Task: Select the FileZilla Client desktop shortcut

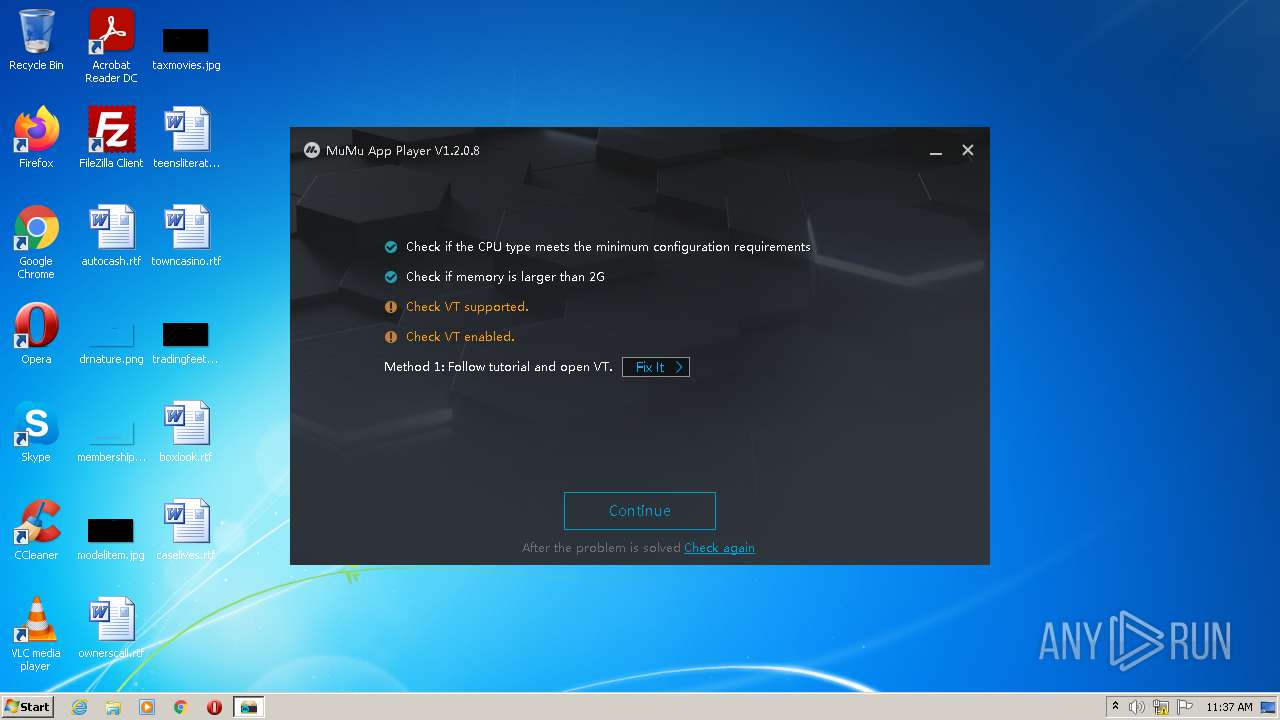Action: point(111,138)
